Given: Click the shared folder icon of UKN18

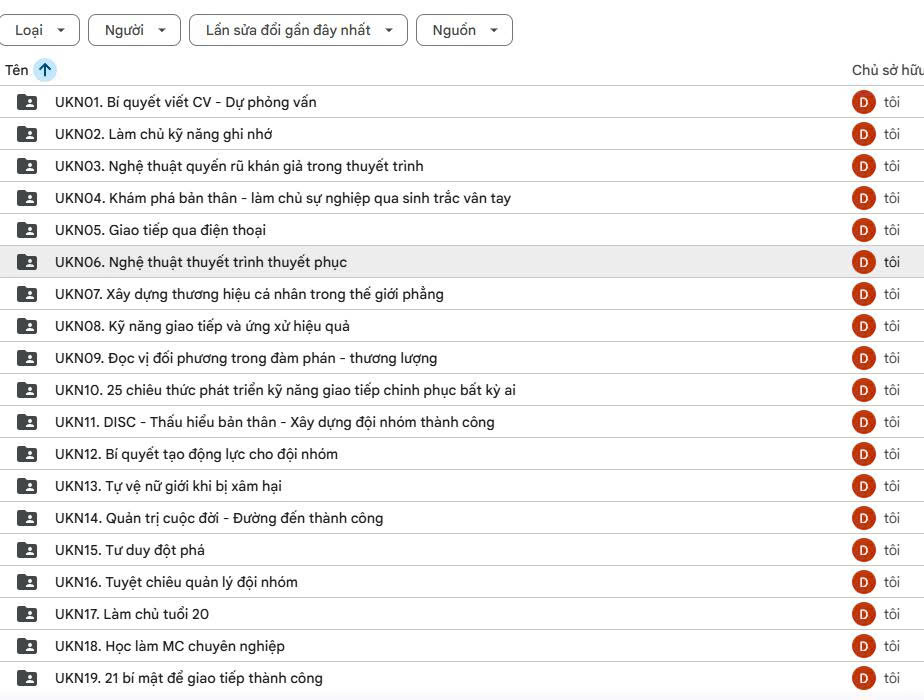Looking at the screenshot, I should (x=27, y=646).
